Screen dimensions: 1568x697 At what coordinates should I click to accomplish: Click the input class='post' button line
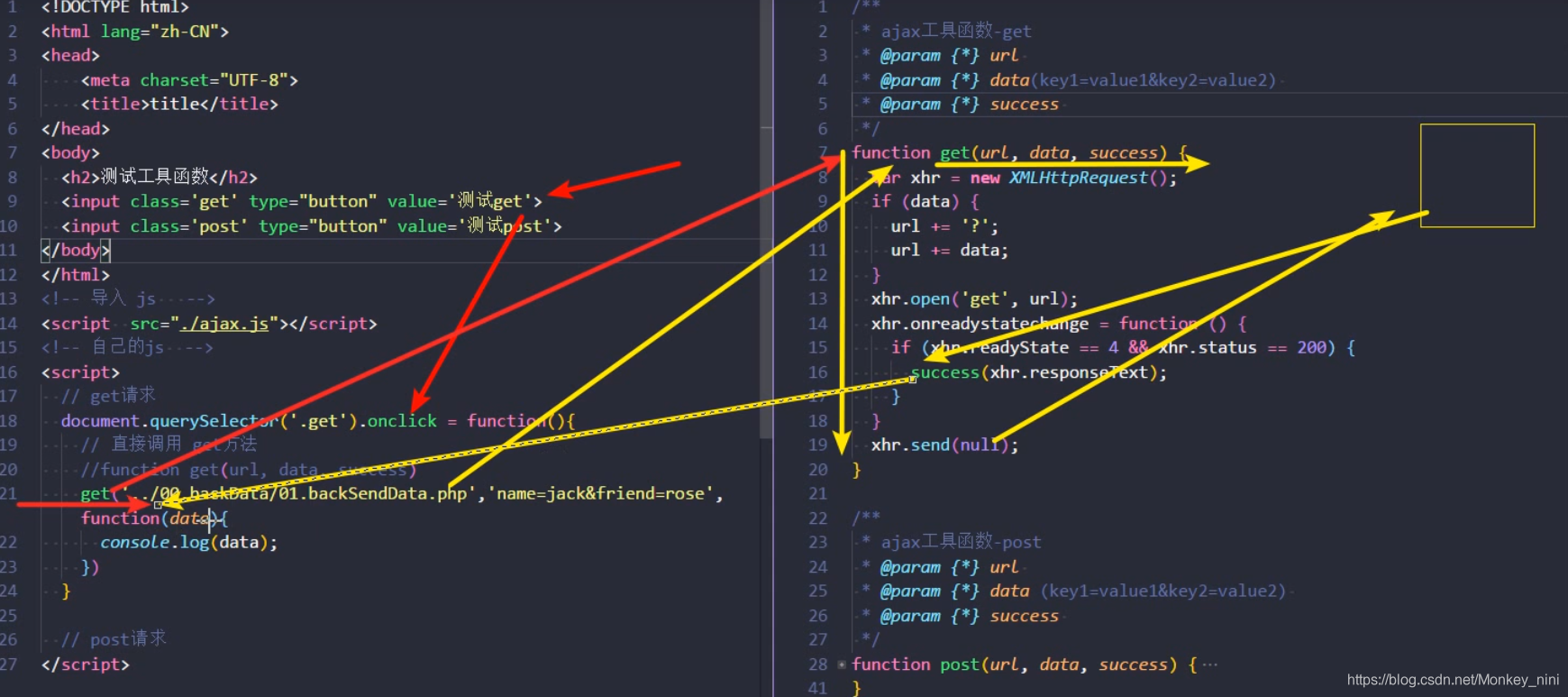tap(312, 226)
